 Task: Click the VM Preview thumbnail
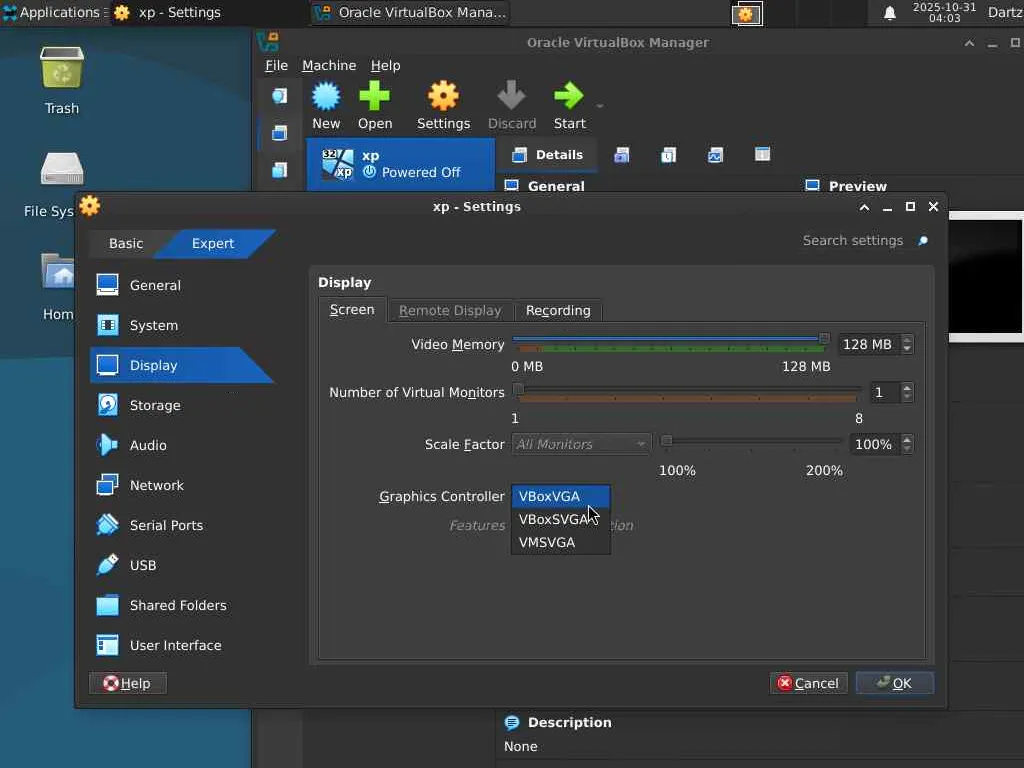click(986, 276)
